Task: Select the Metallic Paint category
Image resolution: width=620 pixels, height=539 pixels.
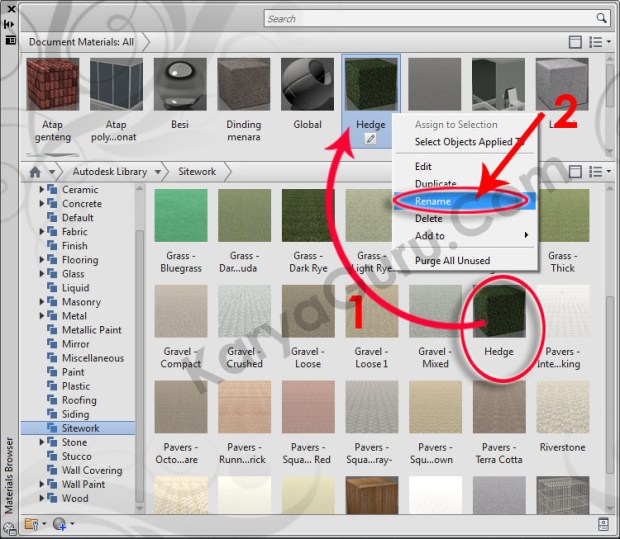Action: coord(91,330)
